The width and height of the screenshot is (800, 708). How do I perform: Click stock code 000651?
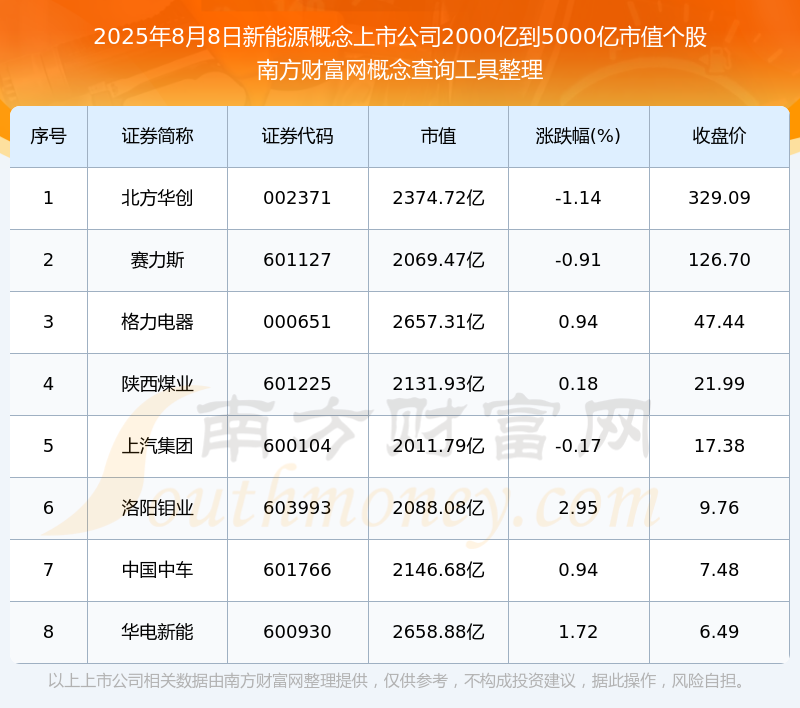coord(297,322)
